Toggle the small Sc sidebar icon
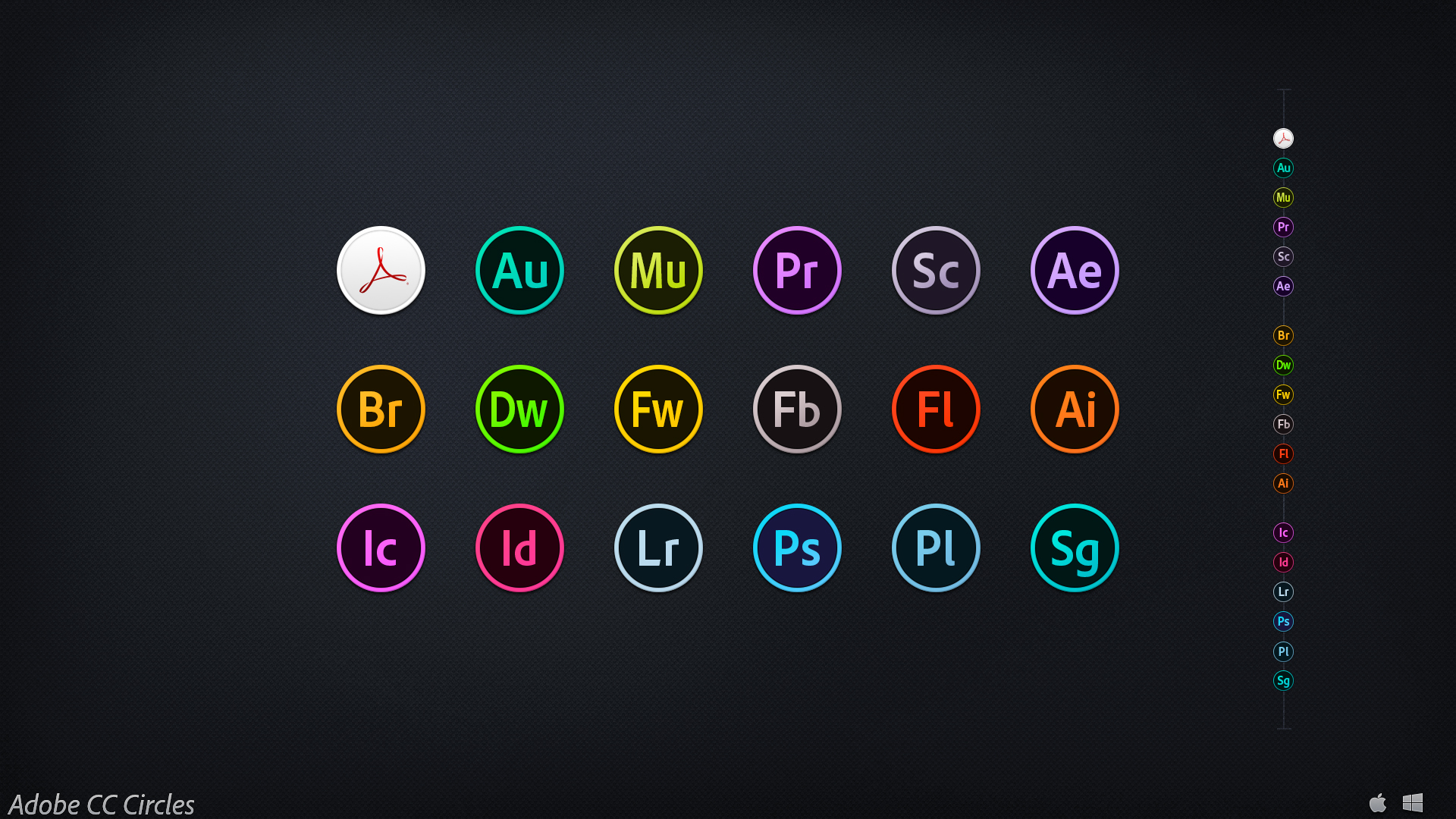Viewport: 1456px width, 819px height. pos(1283,257)
